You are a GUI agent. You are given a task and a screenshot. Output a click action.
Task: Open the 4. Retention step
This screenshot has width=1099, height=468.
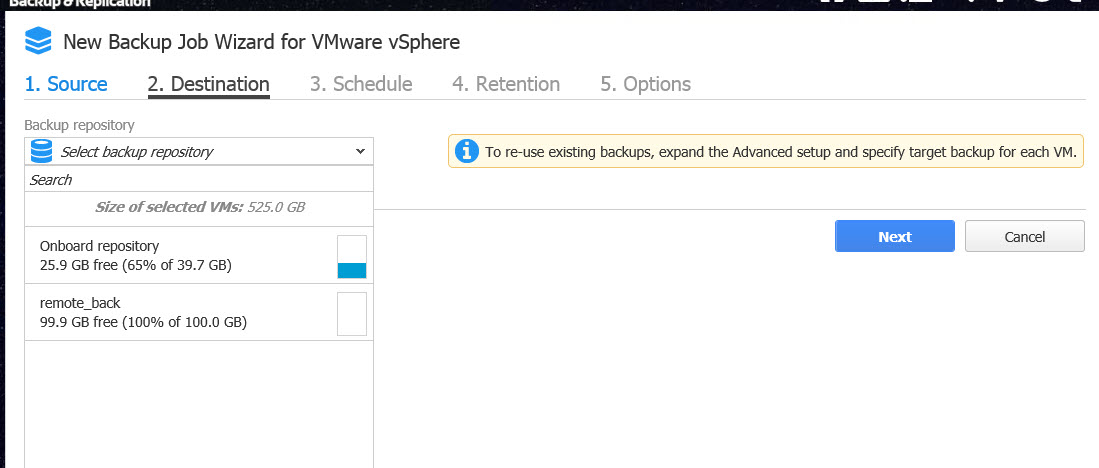(x=506, y=84)
